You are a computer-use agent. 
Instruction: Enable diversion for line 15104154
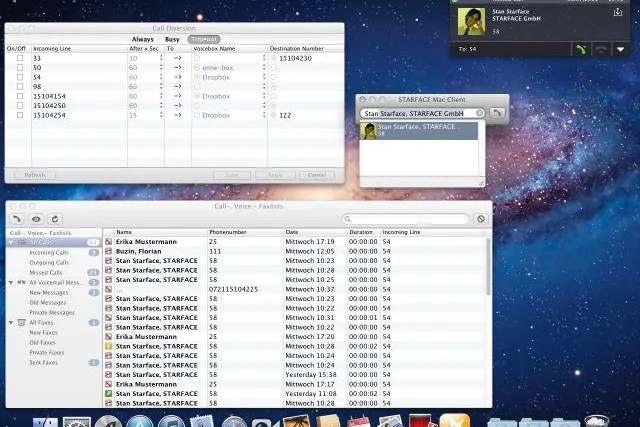pos(20,96)
